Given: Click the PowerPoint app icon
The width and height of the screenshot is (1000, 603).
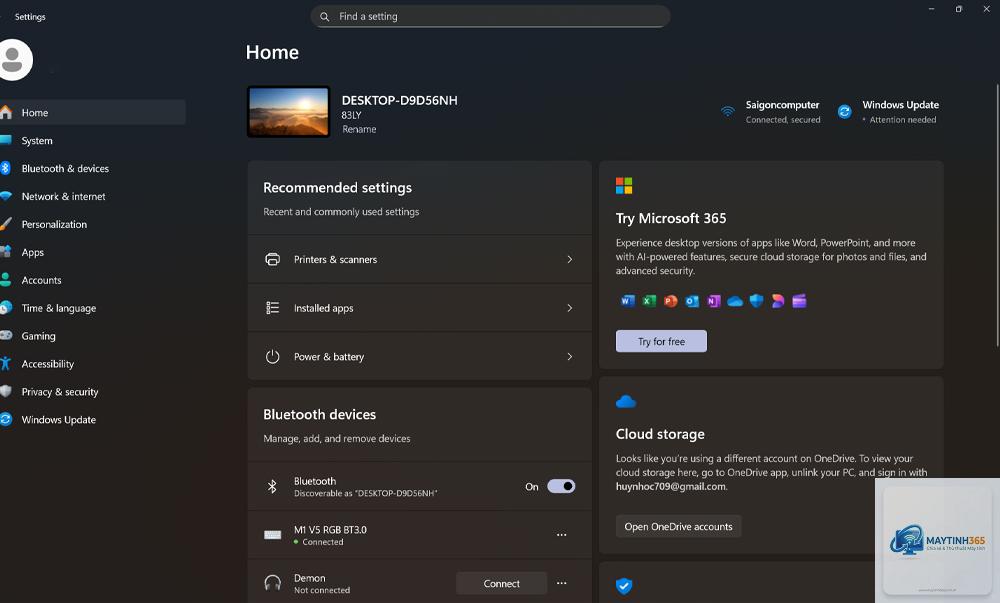Looking at the screenshot, I should coord(670,301).
